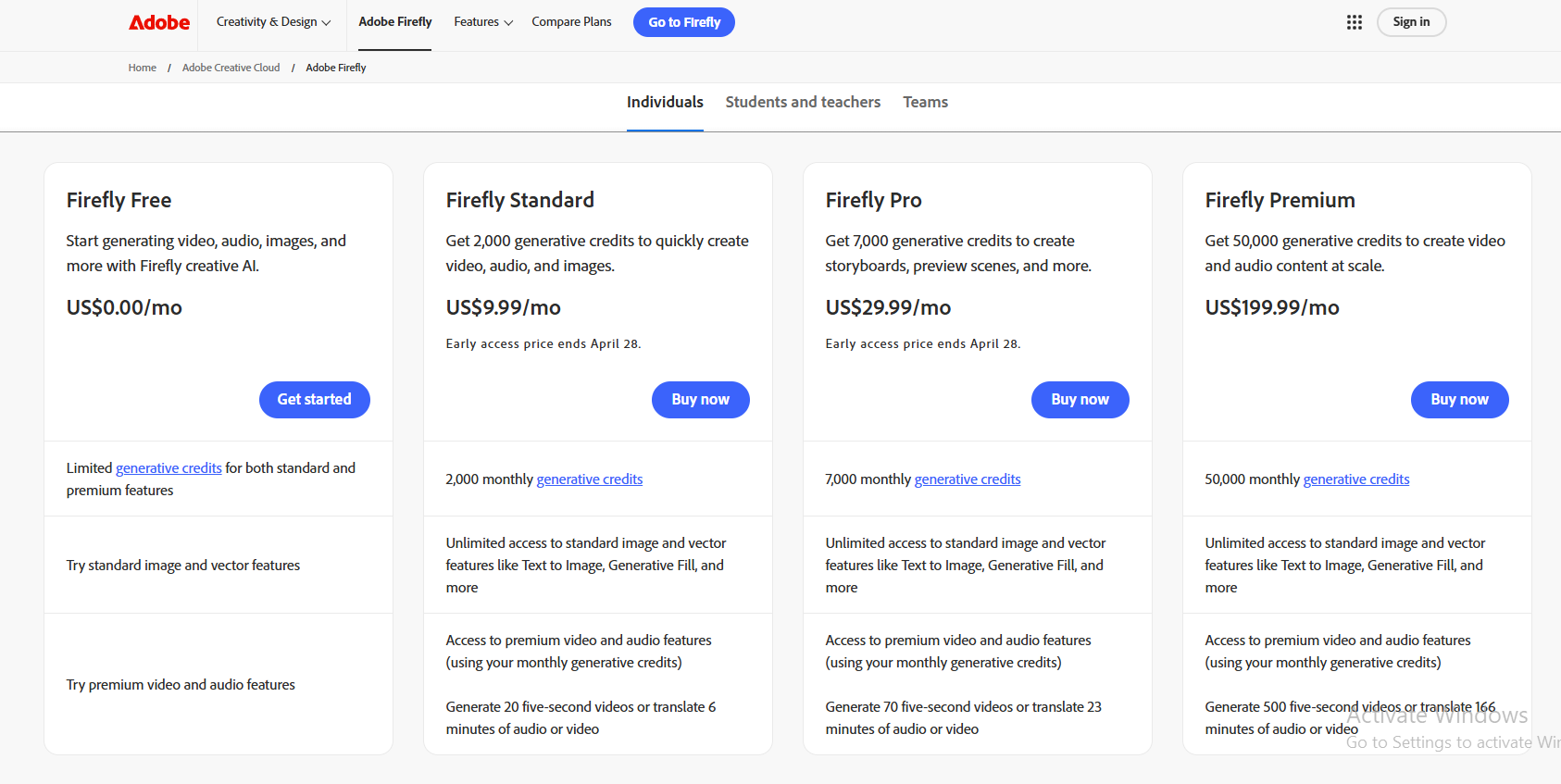Open generative credits link in Firefly Free
Viewport: 1561px width, 784px height.
point(169,468)
